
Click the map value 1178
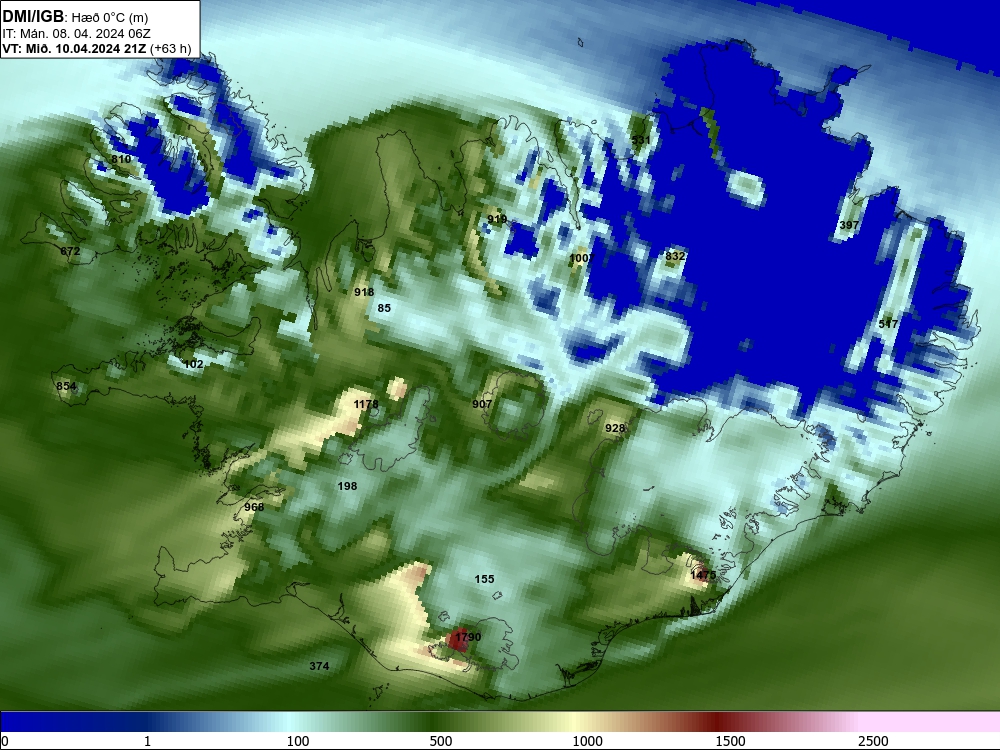point(366,404)
